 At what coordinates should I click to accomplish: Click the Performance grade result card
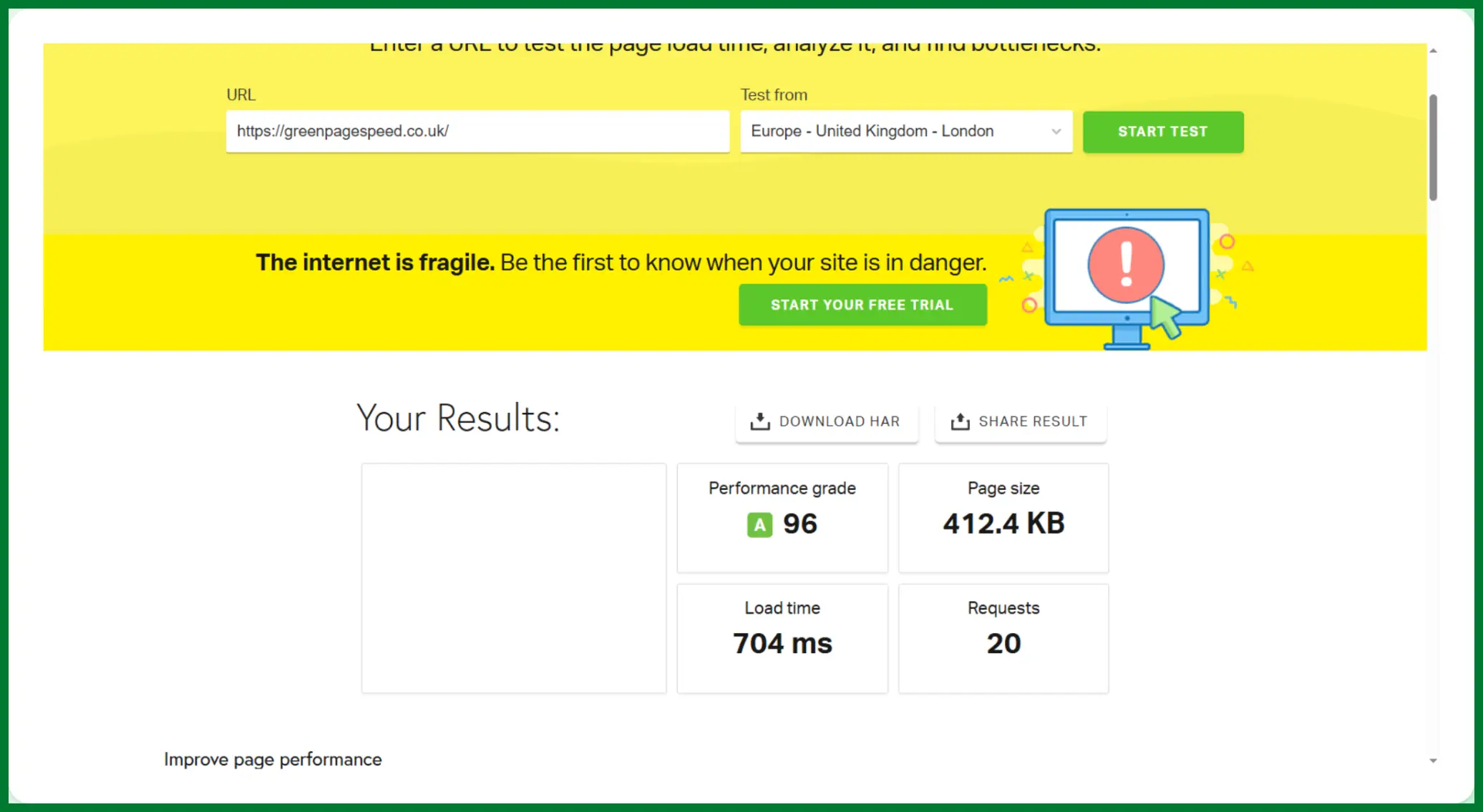tap(782, 517)
